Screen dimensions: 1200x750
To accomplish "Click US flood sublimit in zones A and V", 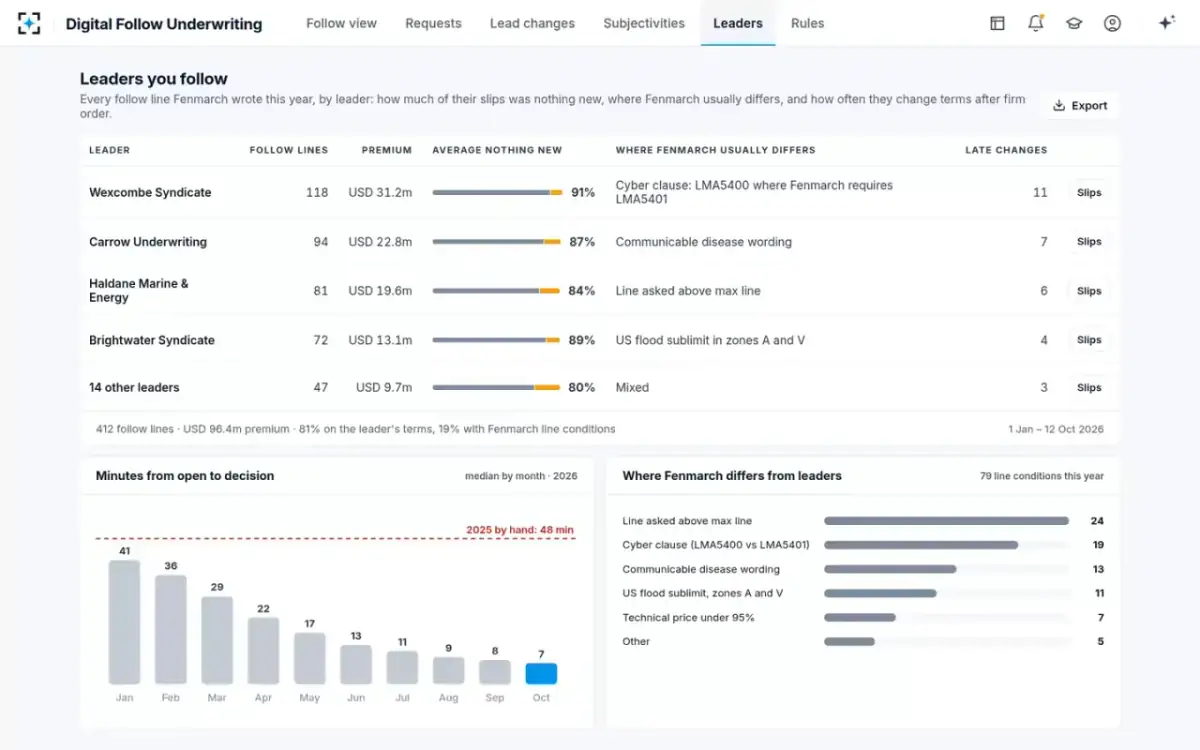I will click(710, 340).
